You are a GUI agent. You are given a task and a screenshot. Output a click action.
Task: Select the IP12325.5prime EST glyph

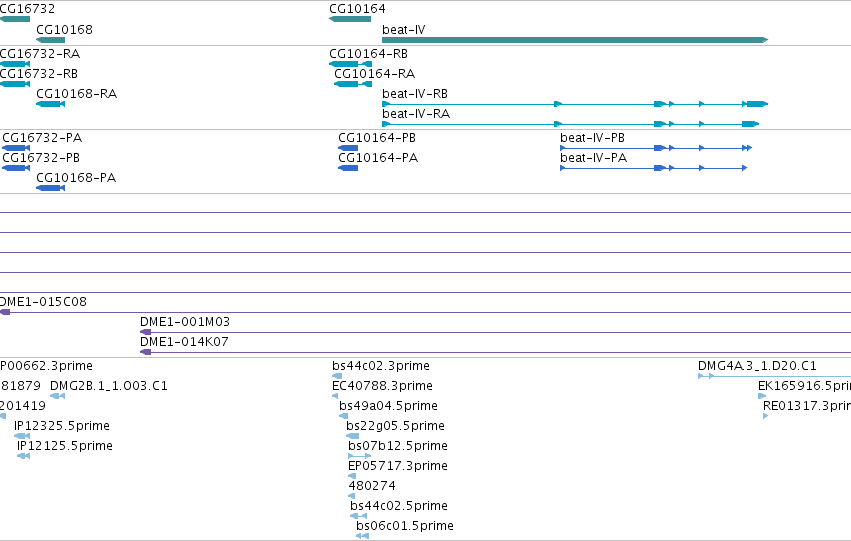click(x=22, y=436)
